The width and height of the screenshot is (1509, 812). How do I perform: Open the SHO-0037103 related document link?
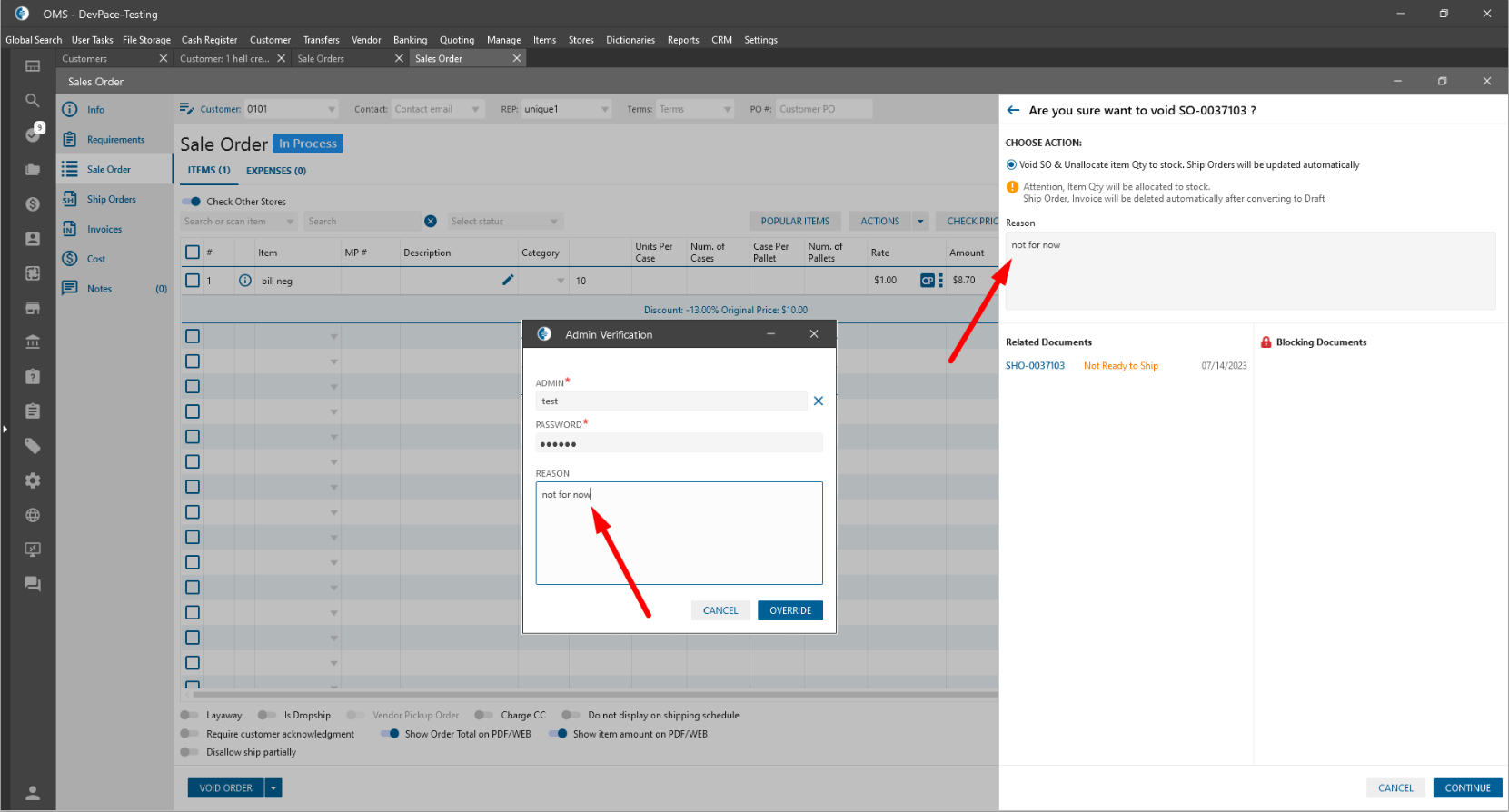[1035, 366]
